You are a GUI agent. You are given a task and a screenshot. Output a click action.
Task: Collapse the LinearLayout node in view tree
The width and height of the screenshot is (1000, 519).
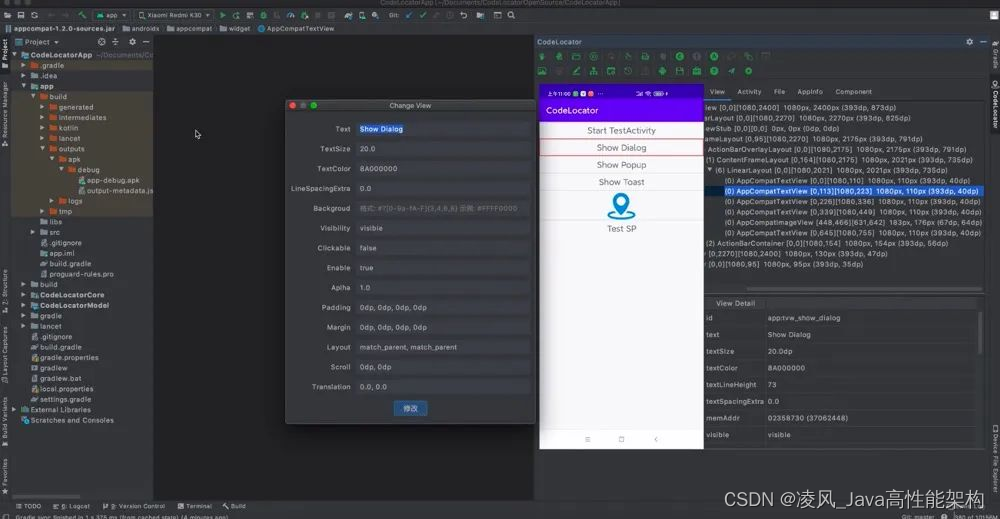pos(709,170)
